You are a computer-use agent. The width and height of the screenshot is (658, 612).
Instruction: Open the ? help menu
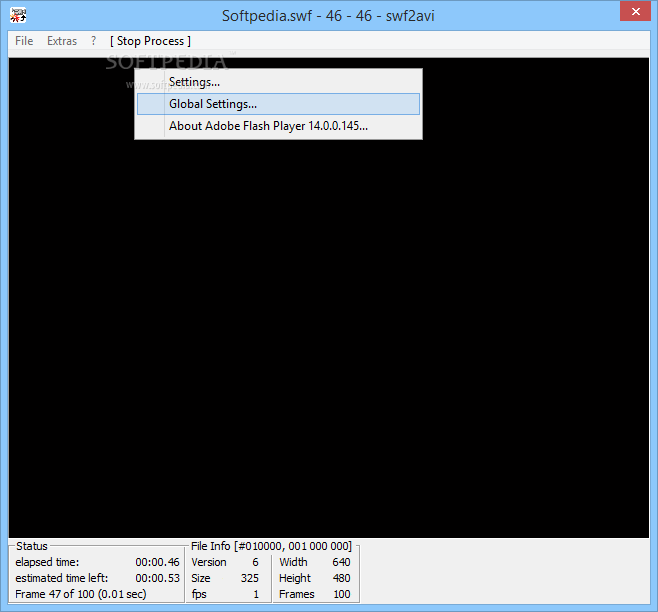pos(93,41)
